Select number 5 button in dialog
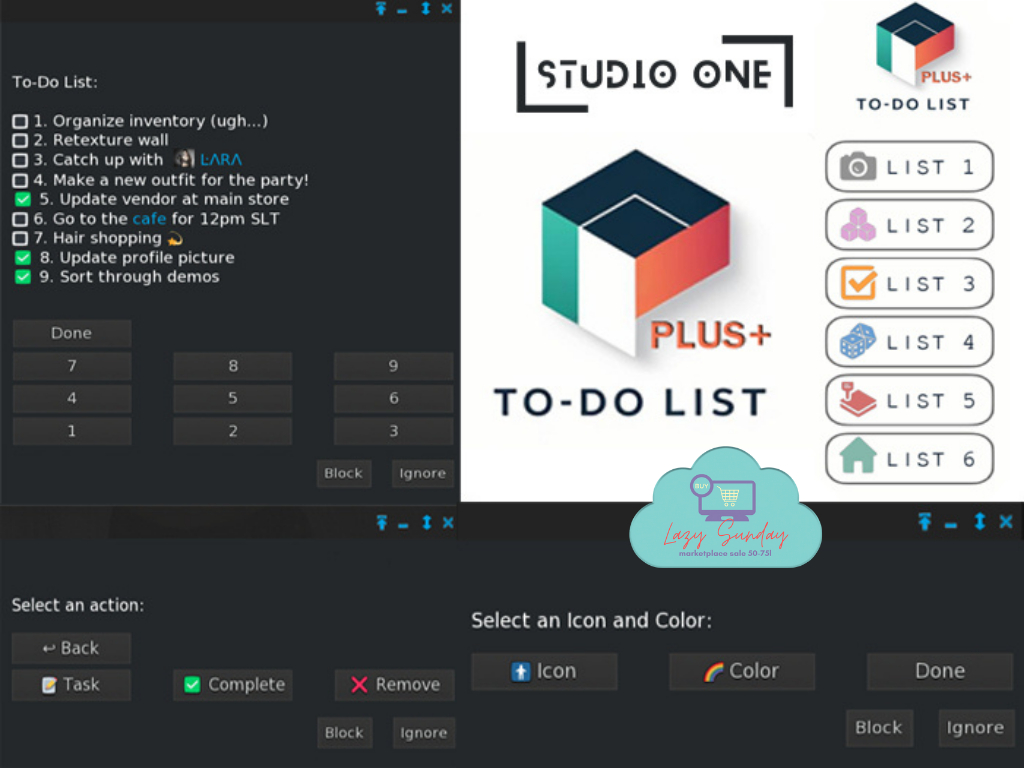Image resolution: width=1024 pixels, height=768 pixels. pyautogui.click(x=232, y=398)
